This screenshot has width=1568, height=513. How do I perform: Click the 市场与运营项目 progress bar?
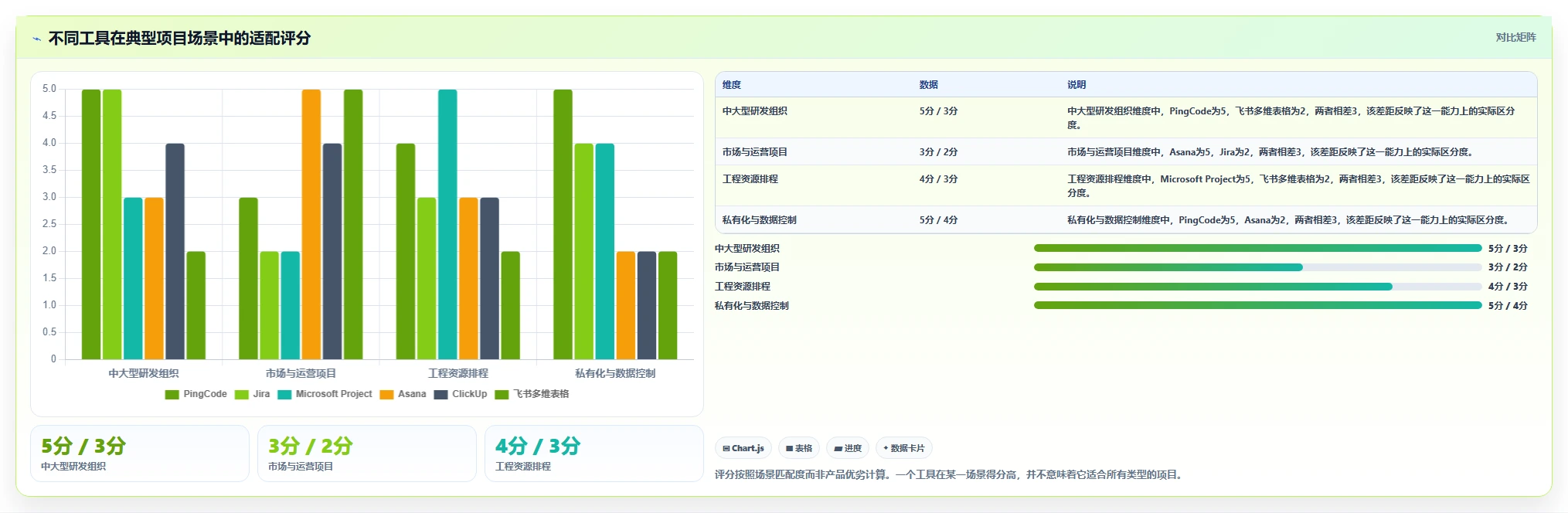(1257, 267)
